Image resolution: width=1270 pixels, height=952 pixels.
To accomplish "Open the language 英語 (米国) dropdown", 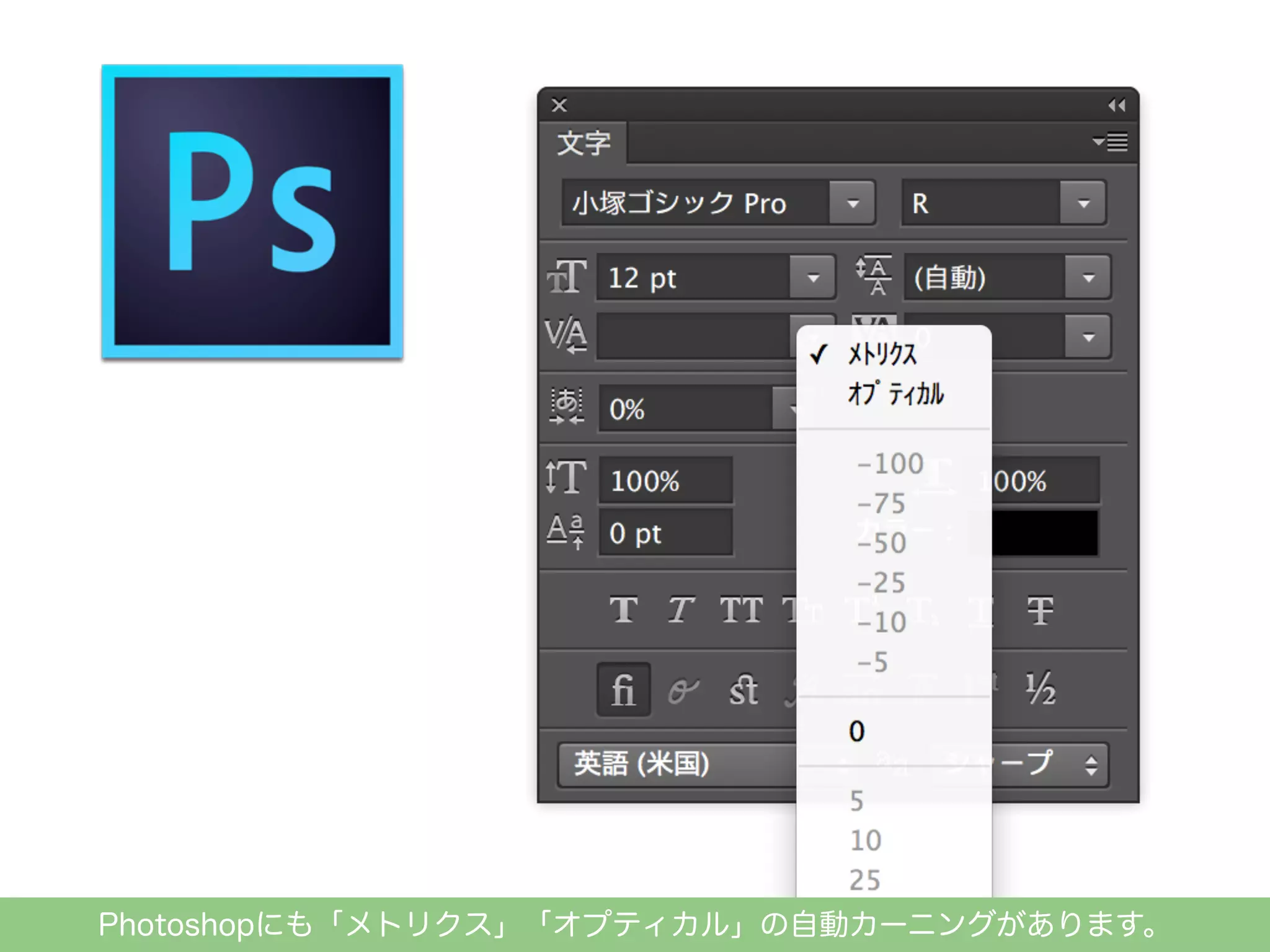I will pos(677,764).
